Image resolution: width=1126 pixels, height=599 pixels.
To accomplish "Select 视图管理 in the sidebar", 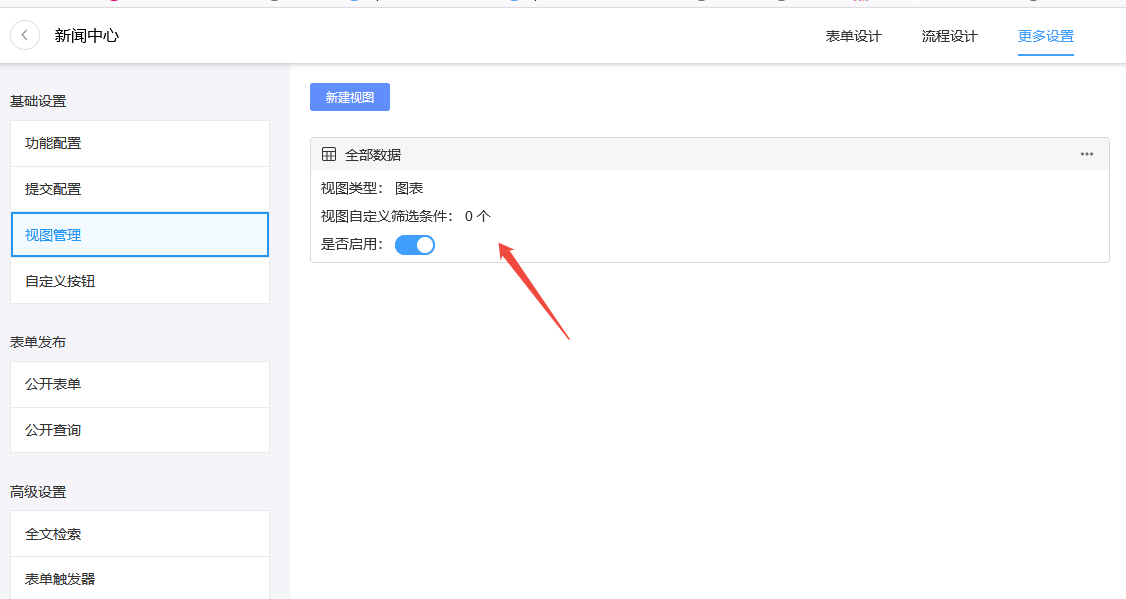I will (x=140, y=235).
